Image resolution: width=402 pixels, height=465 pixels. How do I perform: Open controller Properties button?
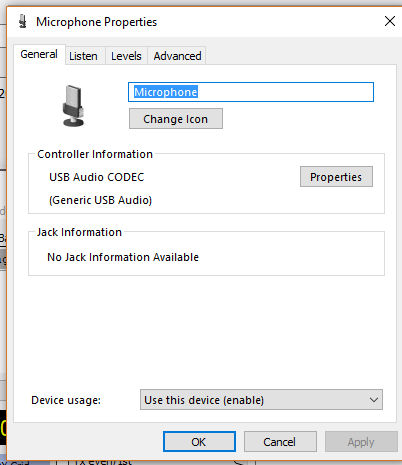336,177
